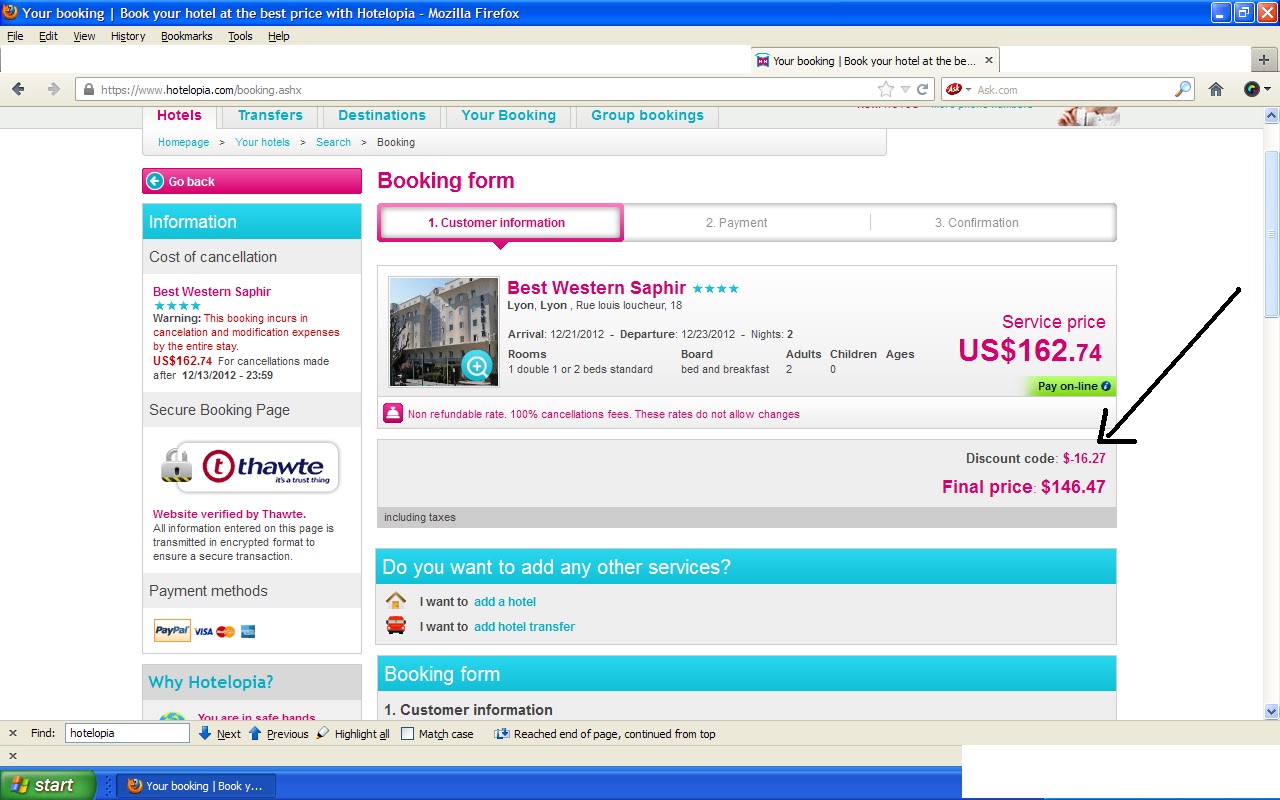
Task: Select step 3. Confirmation
Action: point(977,223)
